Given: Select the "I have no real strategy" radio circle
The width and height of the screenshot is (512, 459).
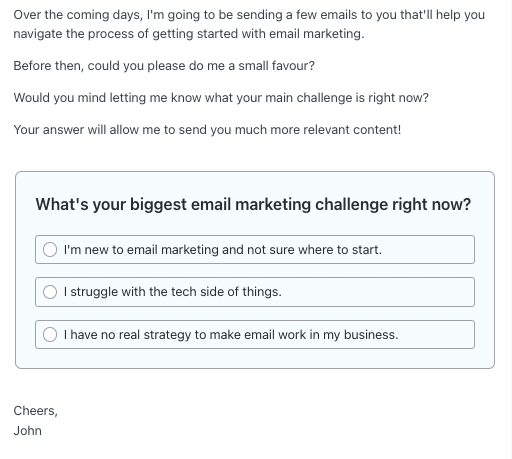Looking at the screenshot, I should (50, 335).
